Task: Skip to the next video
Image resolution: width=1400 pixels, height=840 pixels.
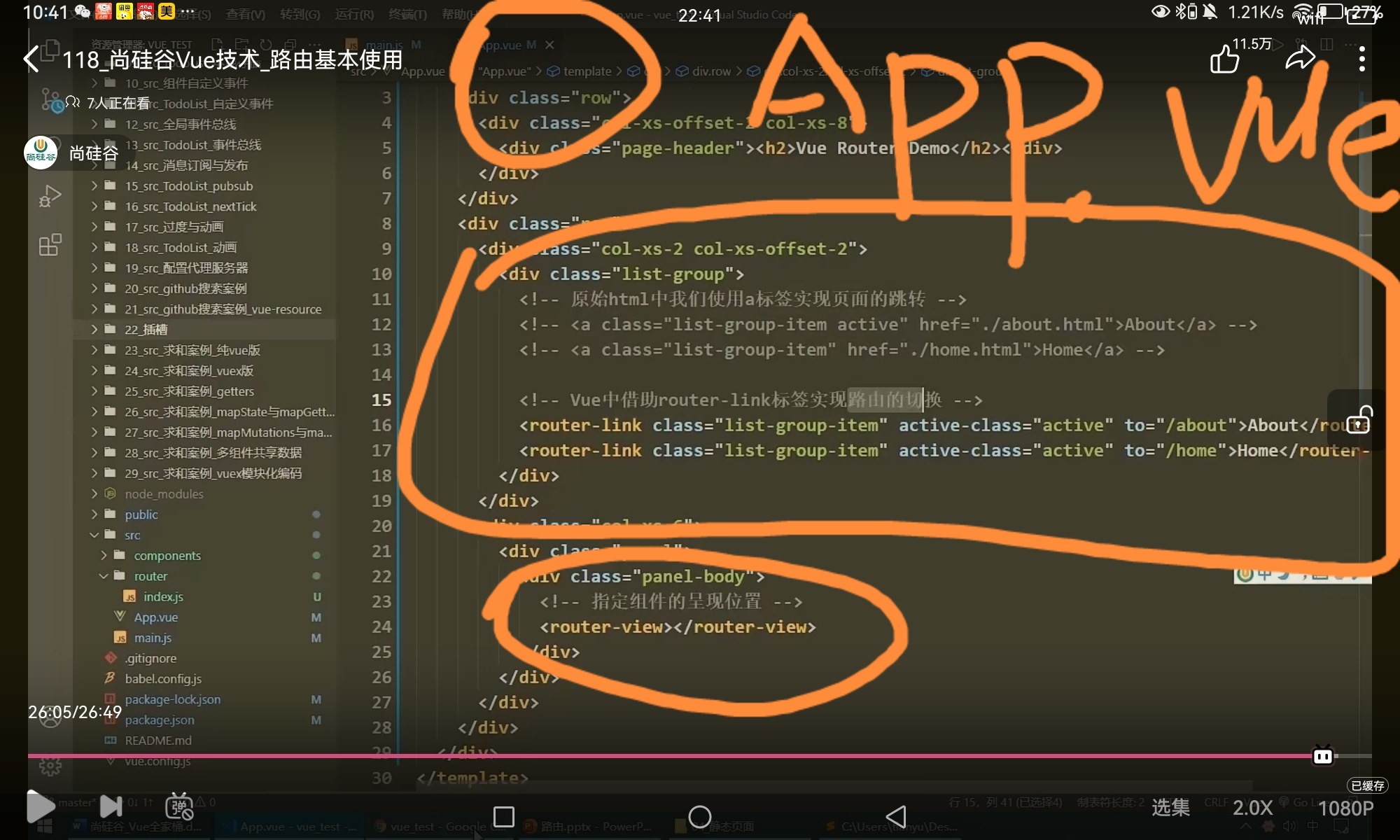Action: tap(111, 806)
